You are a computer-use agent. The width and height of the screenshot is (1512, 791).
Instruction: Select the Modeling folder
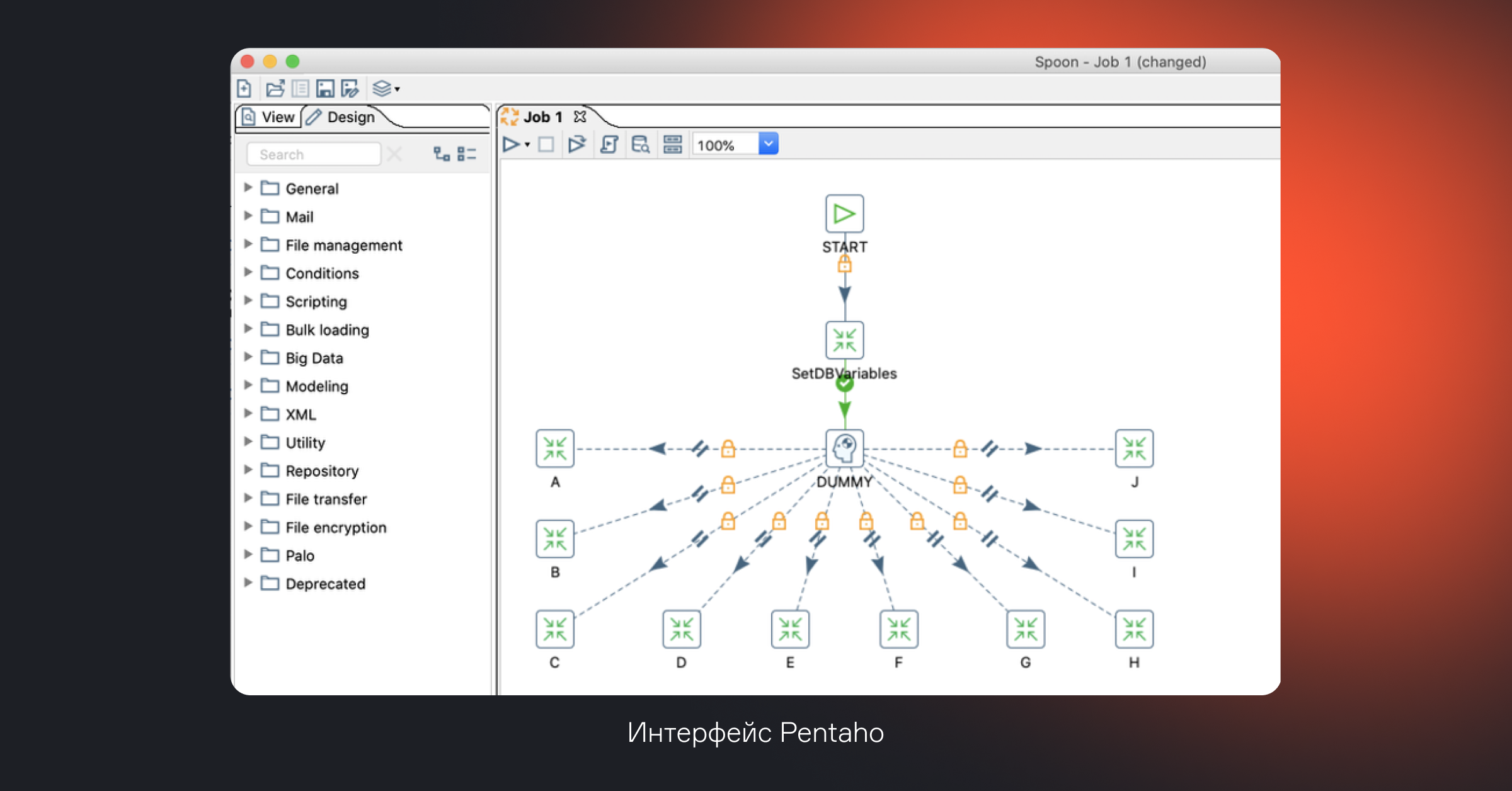tap(305, 386)
